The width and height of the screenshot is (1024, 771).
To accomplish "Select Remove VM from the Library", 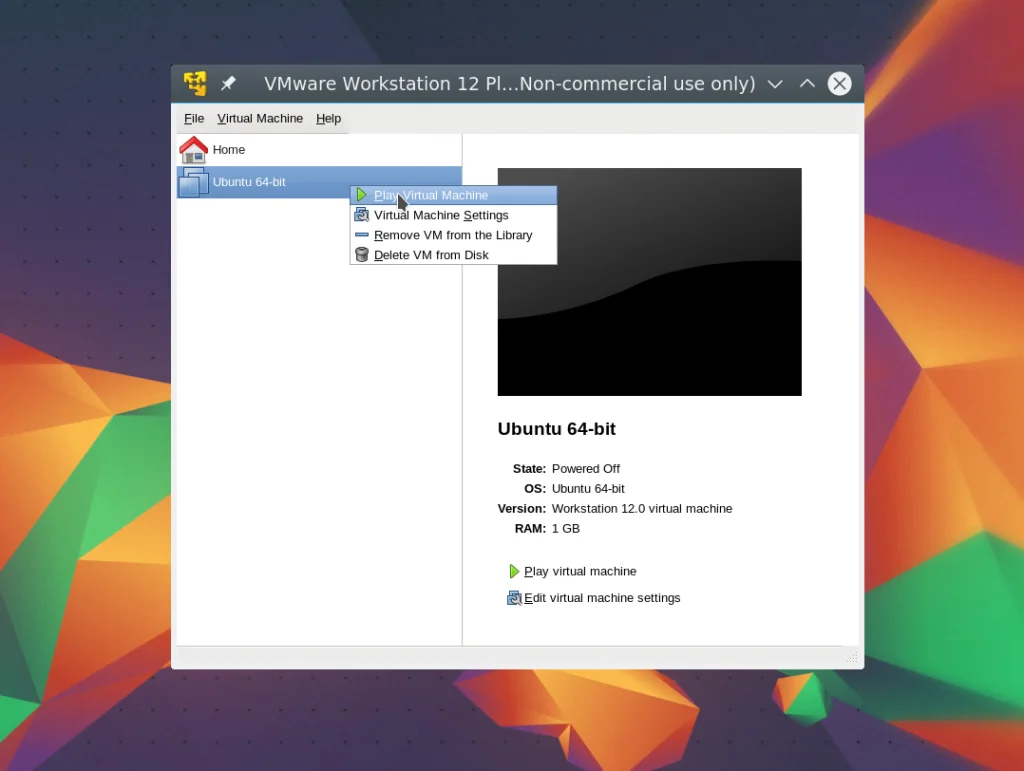I will click(x=454, y=235).
